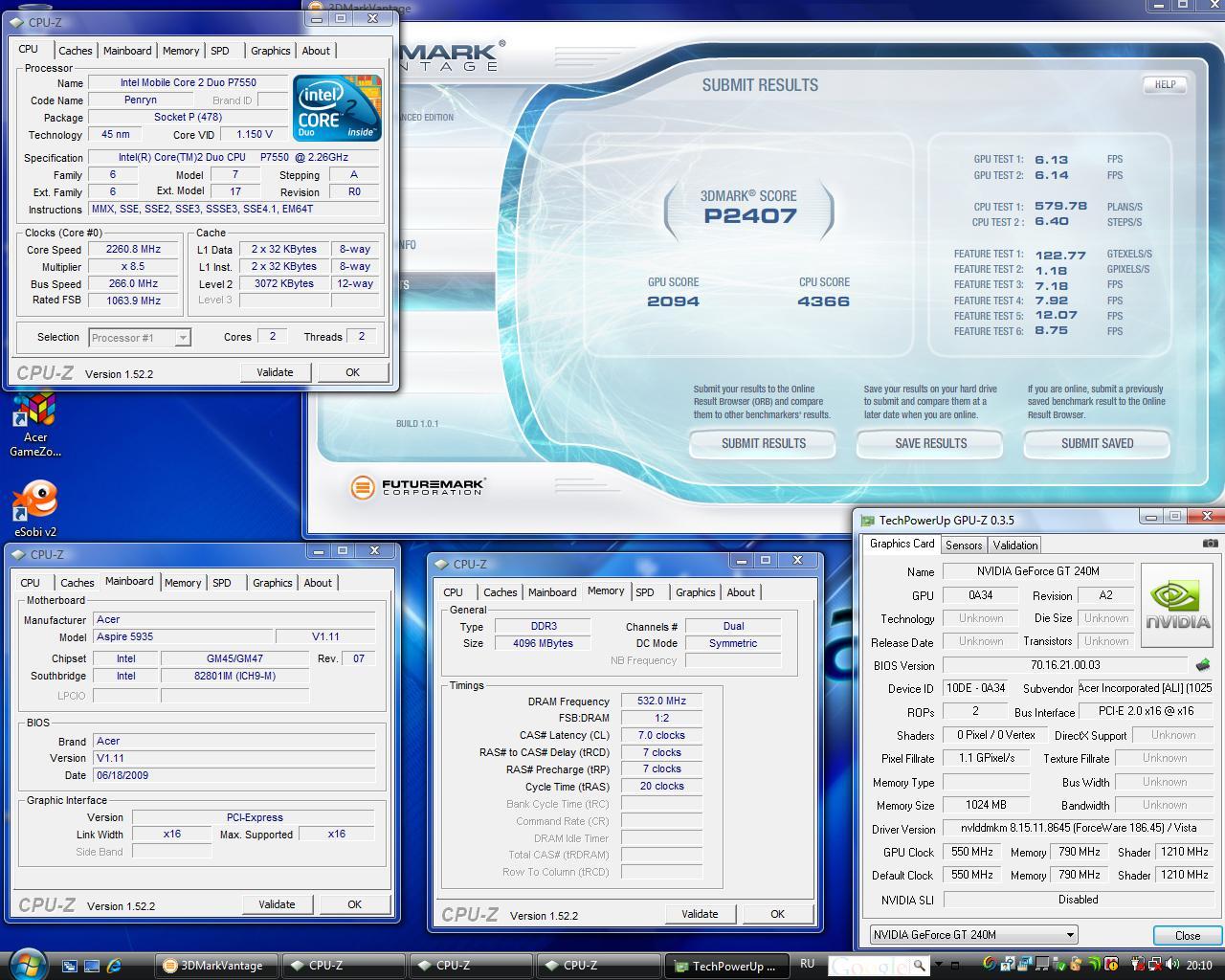Image resolution: width=1225 pixels, height=980 pixels.
Task: Click the Intel Core 2 Duo logo
Action: coord(337,107)
